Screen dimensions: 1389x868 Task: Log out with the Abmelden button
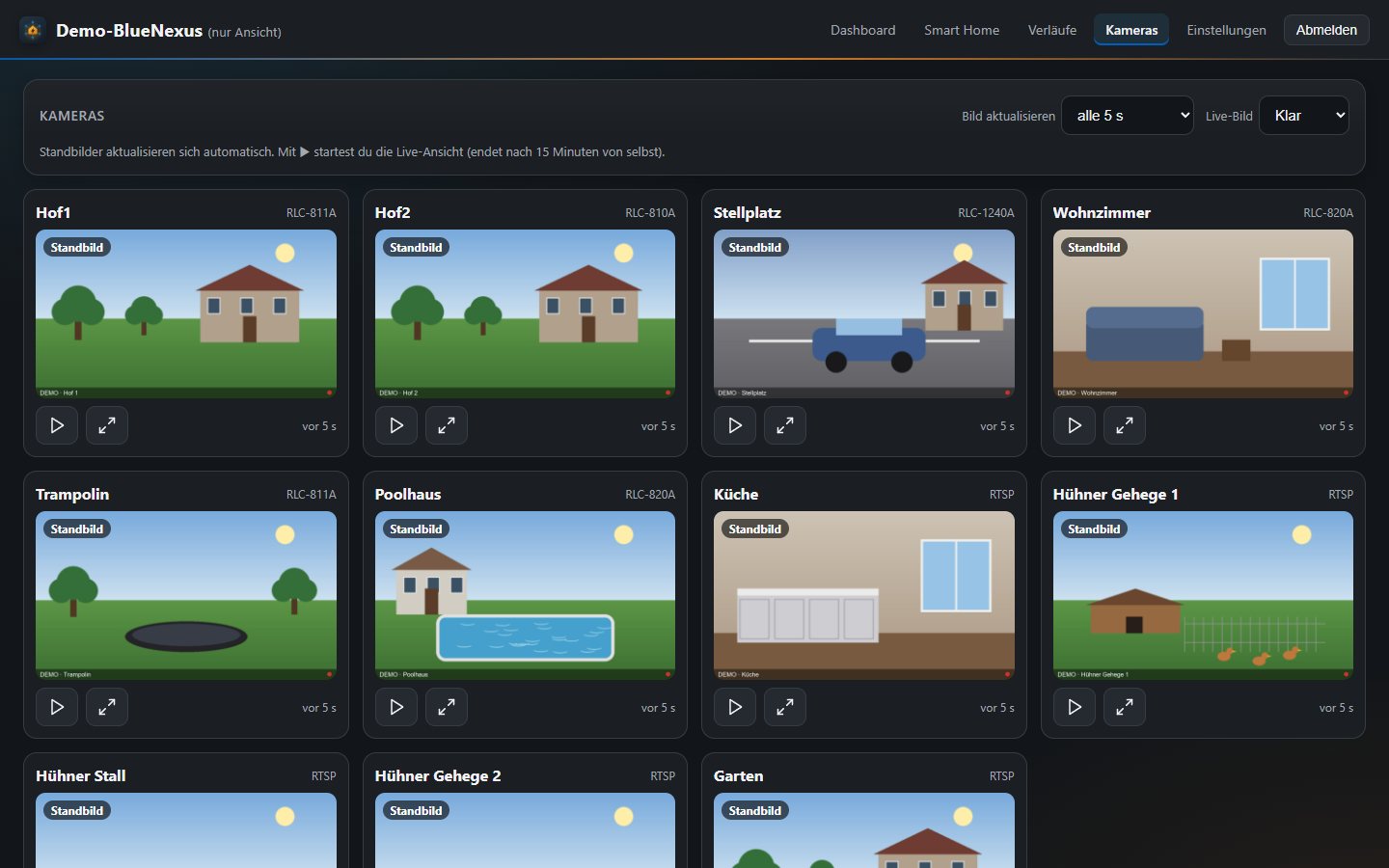click(1326, 30)
